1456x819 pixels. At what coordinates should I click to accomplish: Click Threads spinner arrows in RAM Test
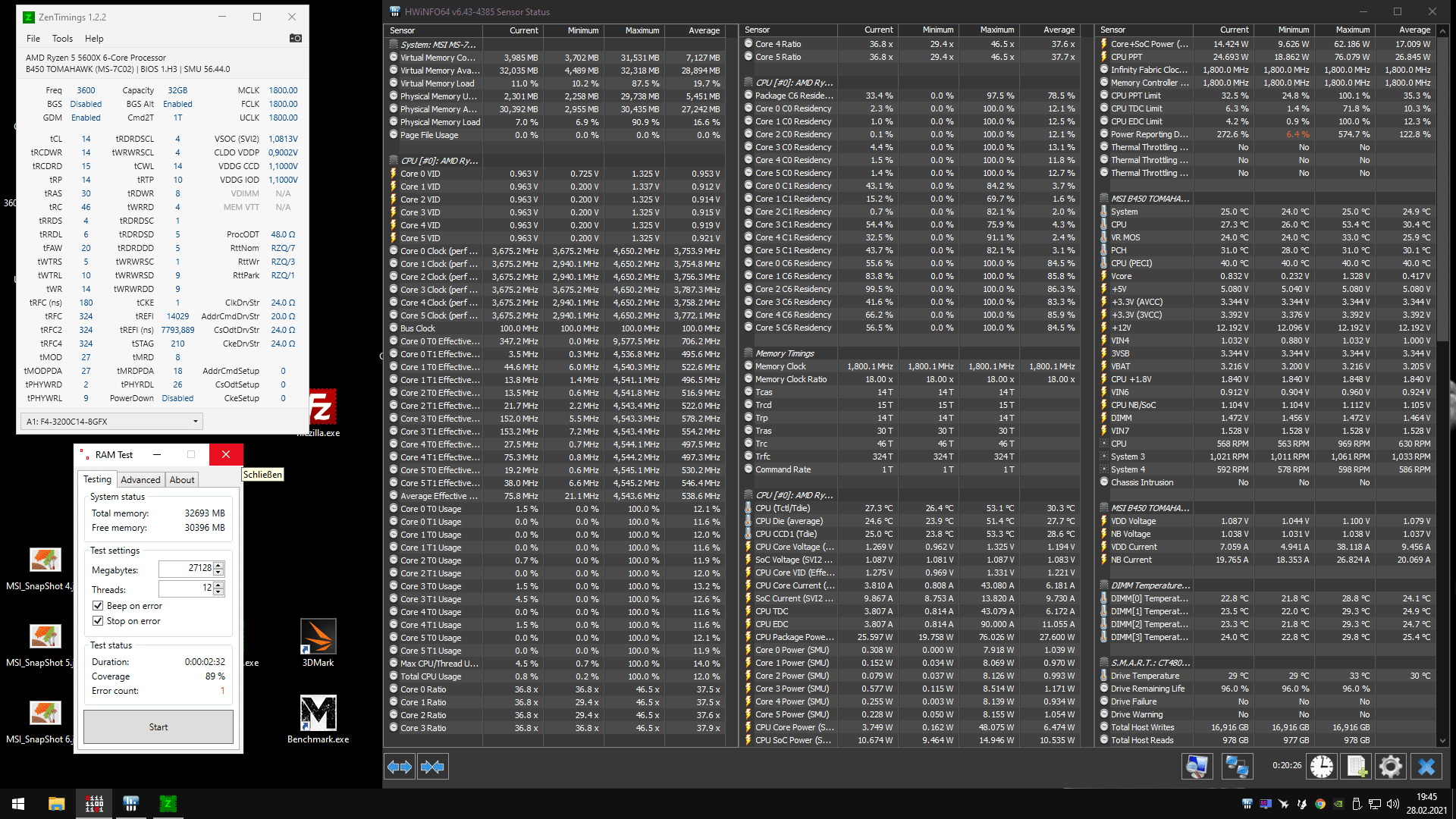point(218,588)
